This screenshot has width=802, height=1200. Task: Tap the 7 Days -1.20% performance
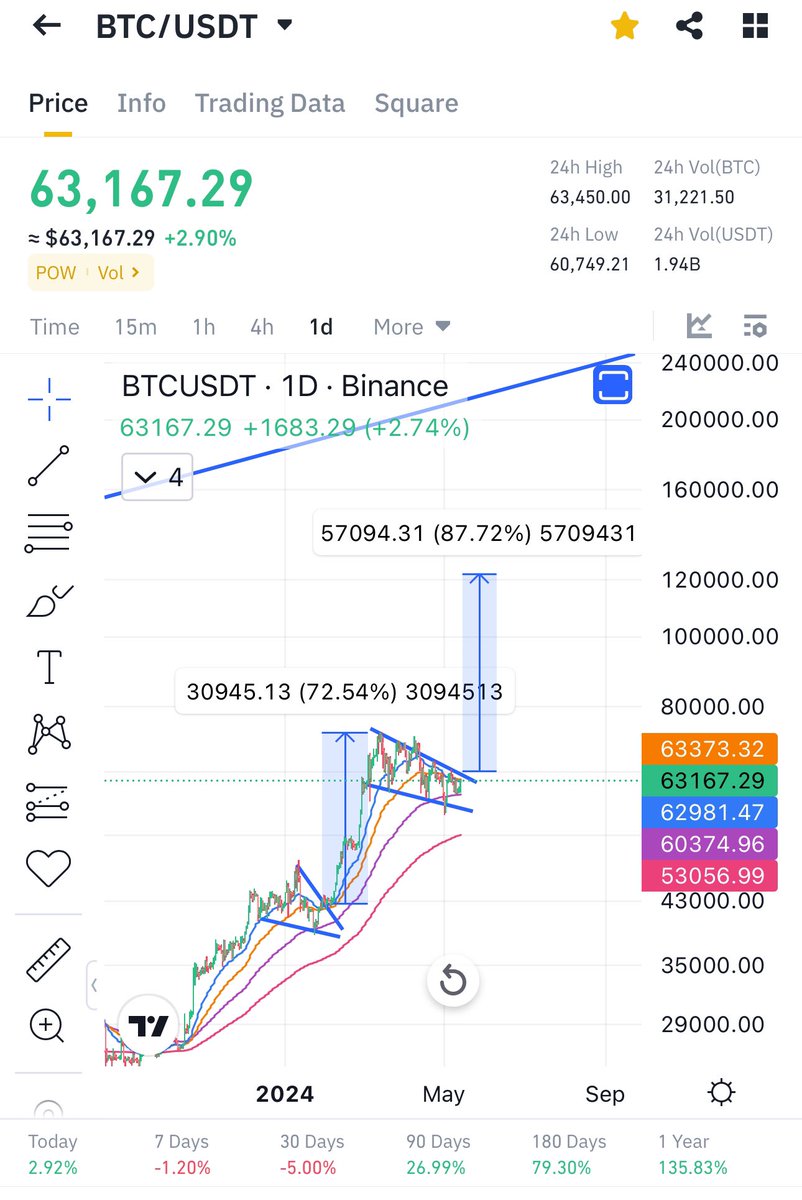click(x=182, y=1154)
